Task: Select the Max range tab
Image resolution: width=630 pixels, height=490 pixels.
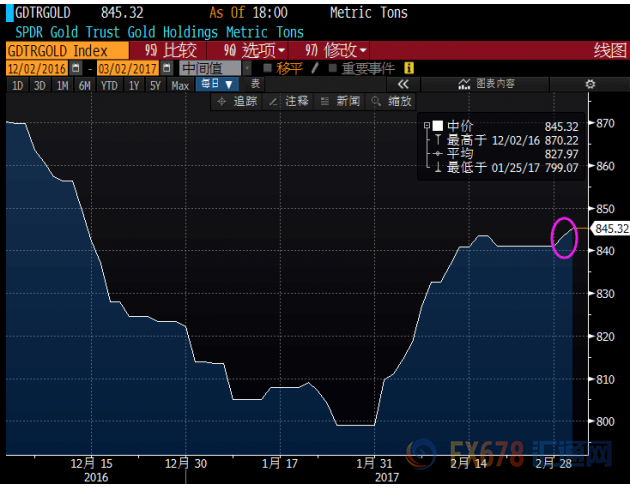Action: [x=180, y=85]
